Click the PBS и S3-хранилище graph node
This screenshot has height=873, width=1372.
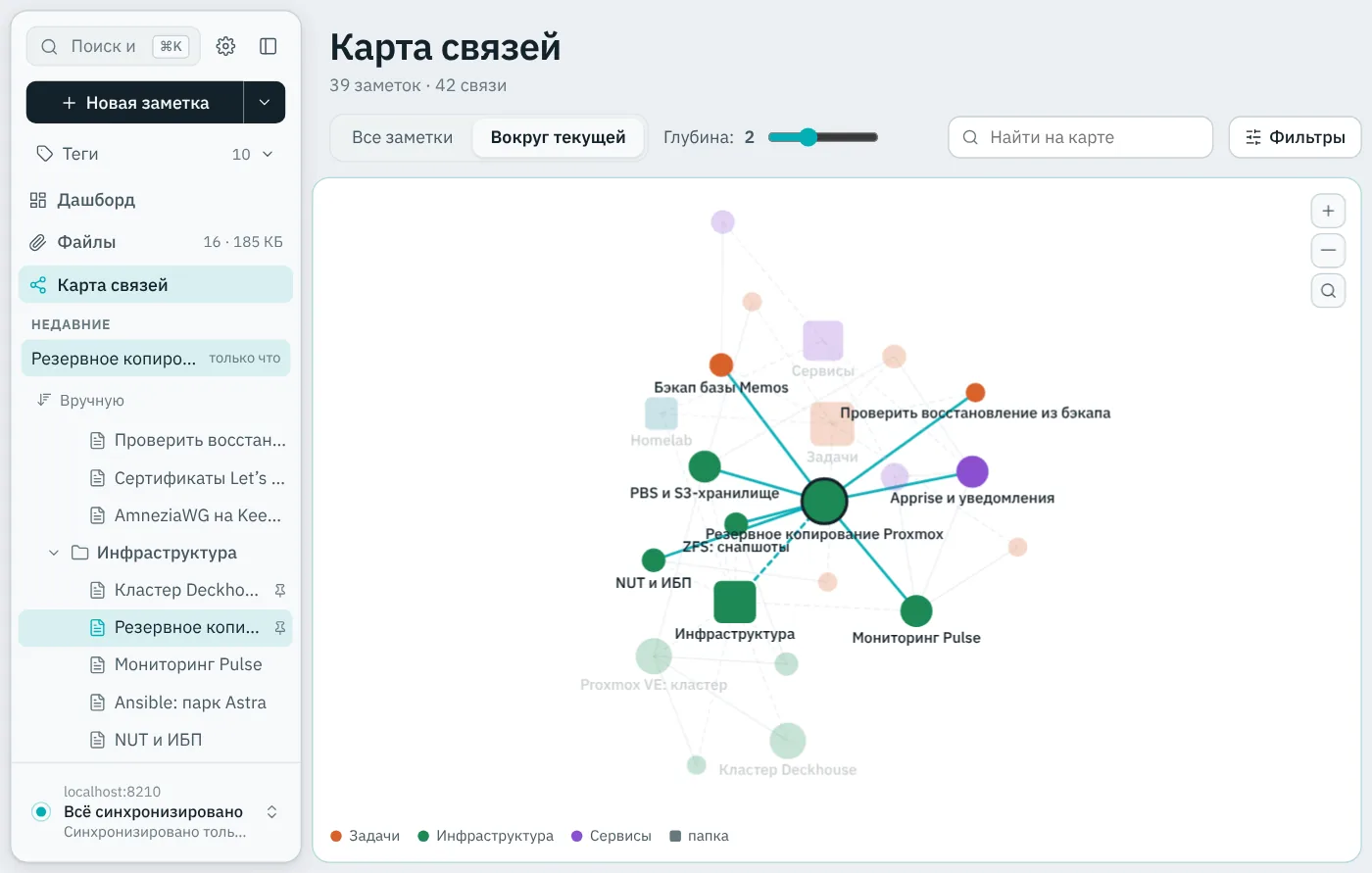(x=705, y=467)
